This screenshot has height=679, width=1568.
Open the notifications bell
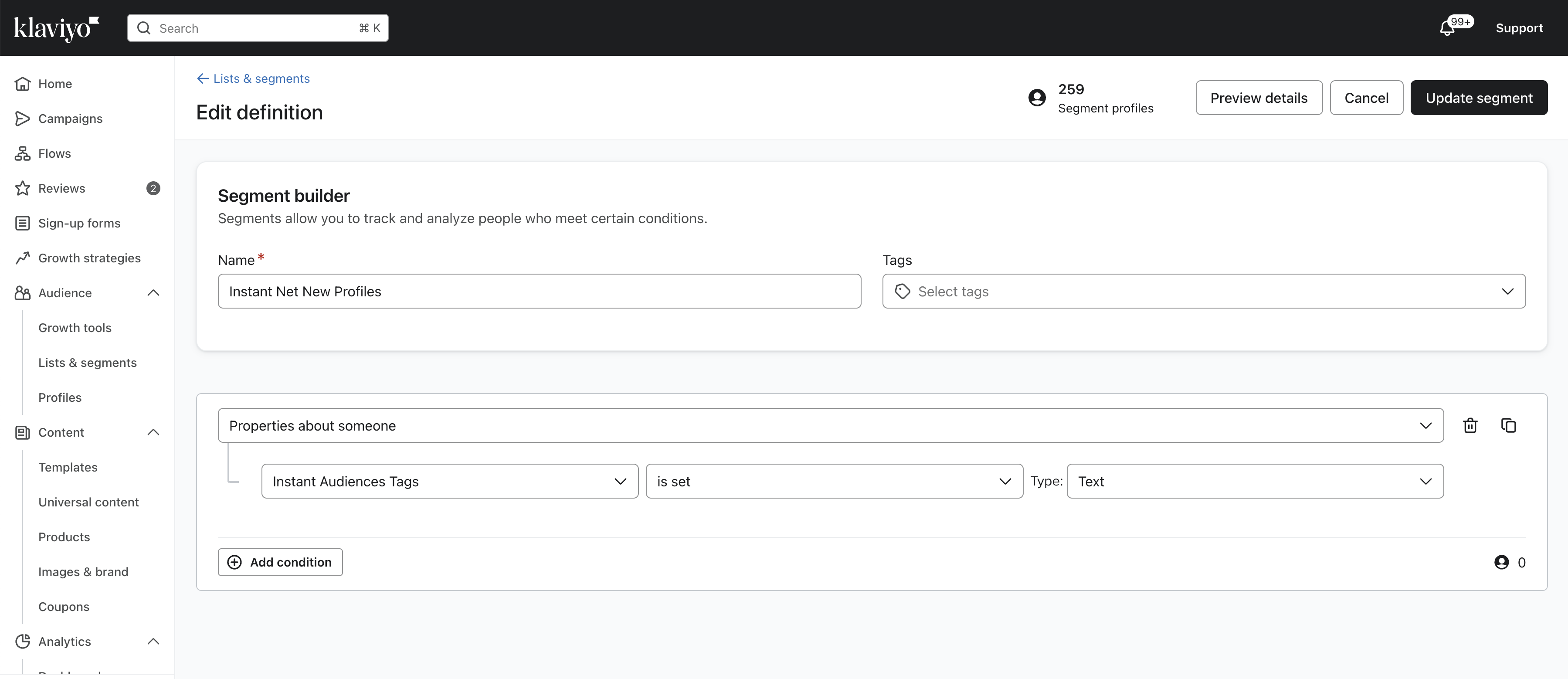click(x=1447, y=29)
